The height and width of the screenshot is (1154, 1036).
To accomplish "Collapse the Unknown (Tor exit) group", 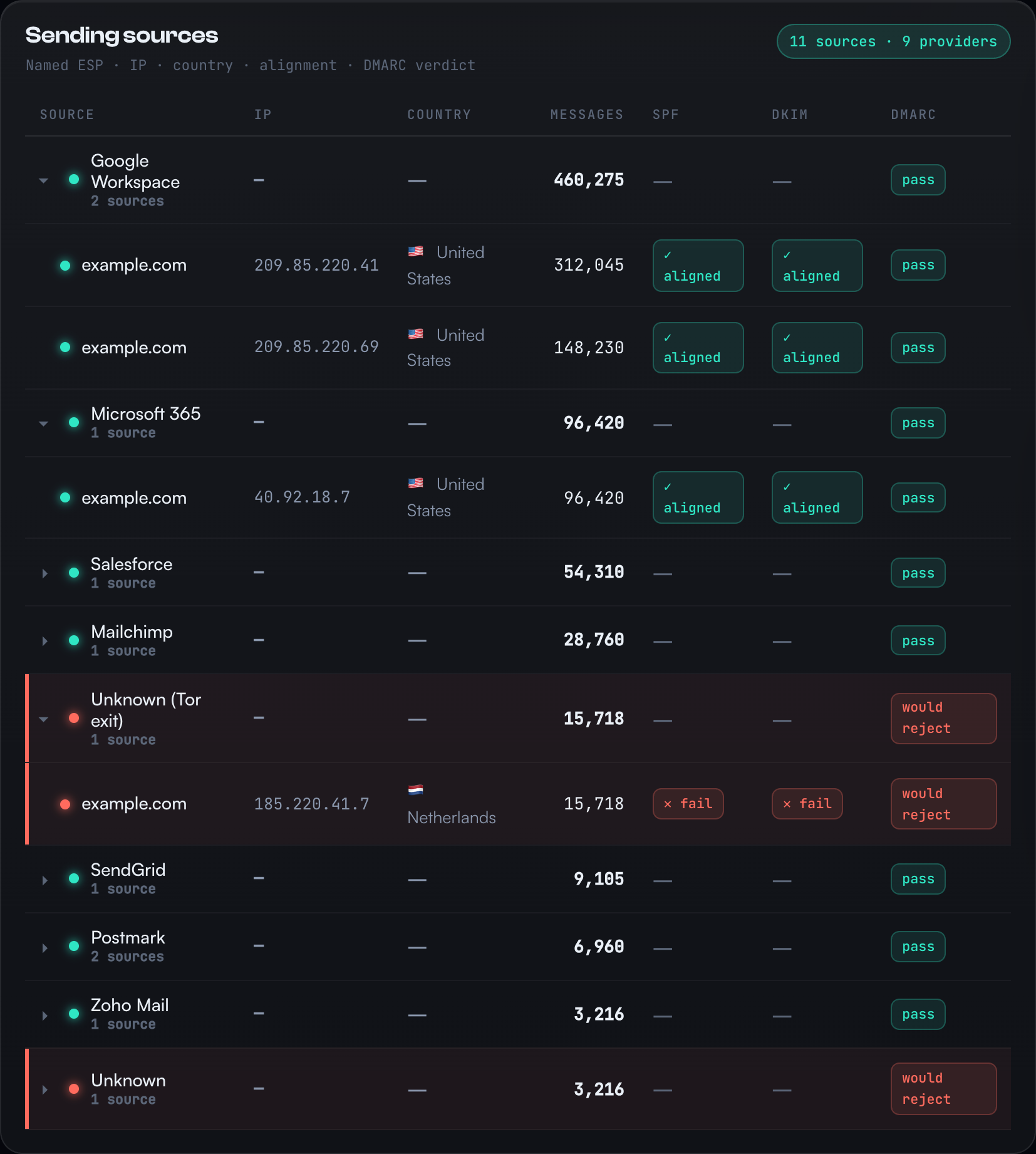I will 44,719.
